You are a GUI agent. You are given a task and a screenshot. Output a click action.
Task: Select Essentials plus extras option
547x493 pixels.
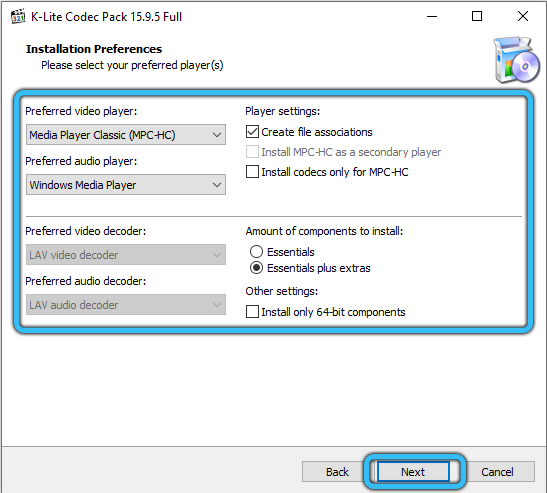pyautogui.click(x=256, y=268)
